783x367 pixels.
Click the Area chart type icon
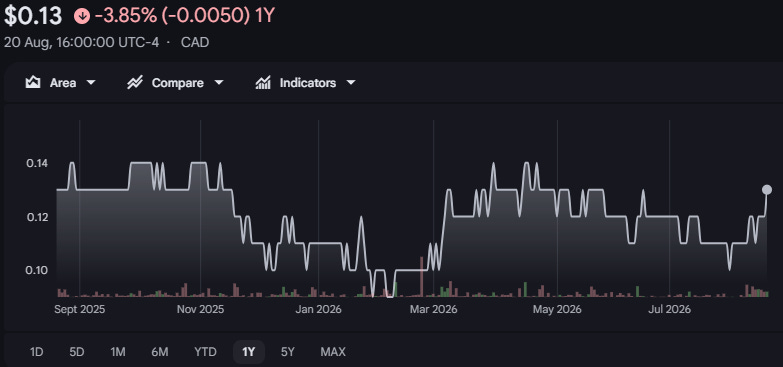point(33,82)
